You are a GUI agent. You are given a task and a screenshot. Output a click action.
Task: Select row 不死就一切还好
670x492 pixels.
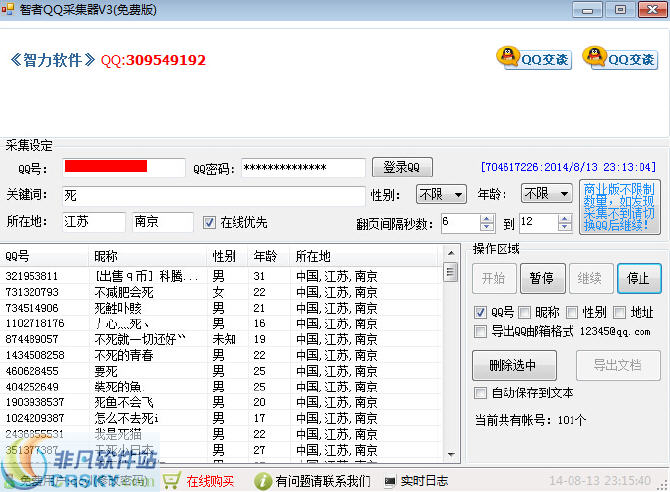click(x=221, y=339)
